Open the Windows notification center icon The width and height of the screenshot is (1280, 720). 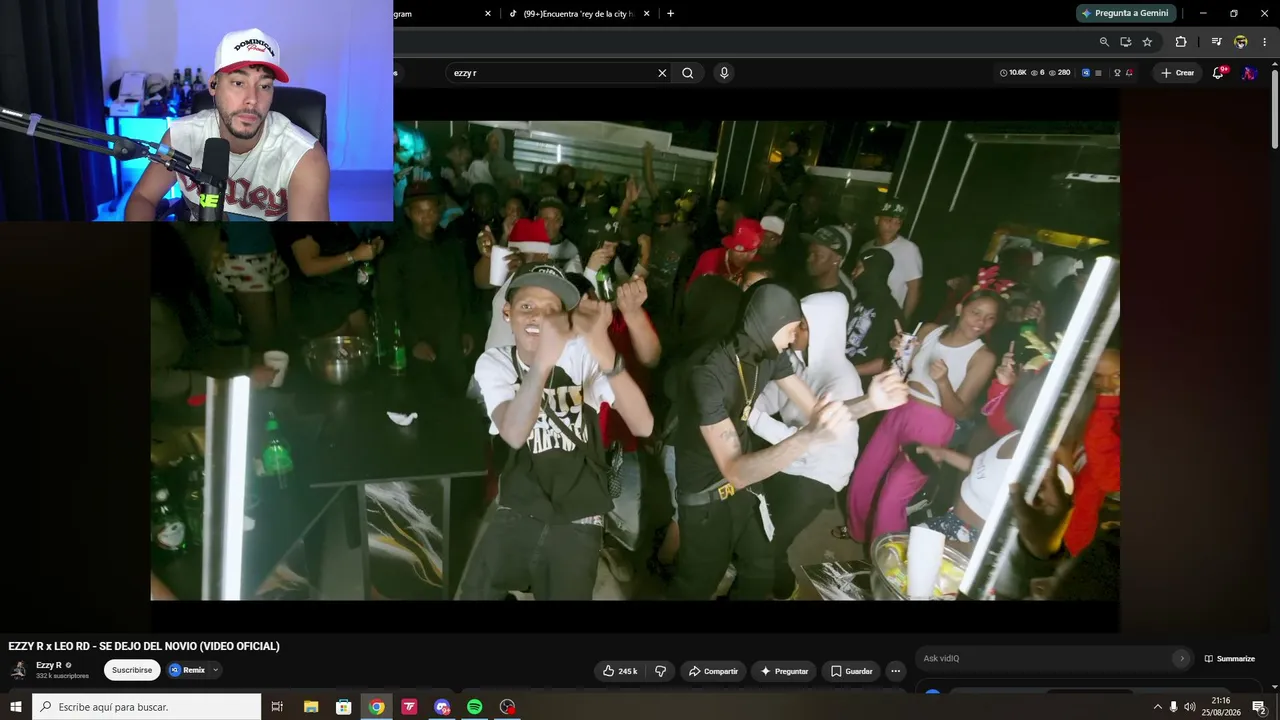[1259, 707]
